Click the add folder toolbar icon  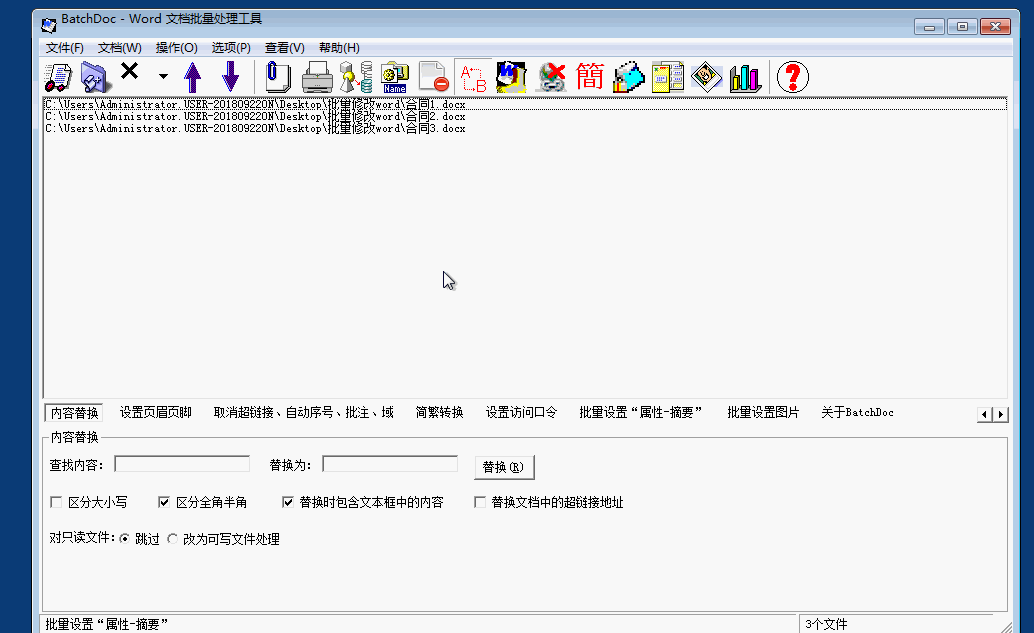[96, 77]
